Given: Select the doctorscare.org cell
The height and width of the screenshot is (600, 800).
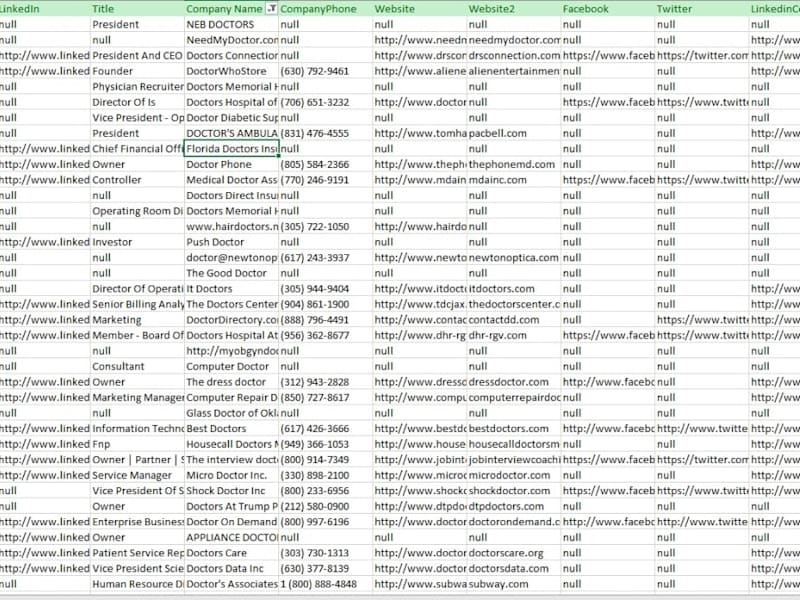Looking at the screenshot, I should [x=514, y=553].
